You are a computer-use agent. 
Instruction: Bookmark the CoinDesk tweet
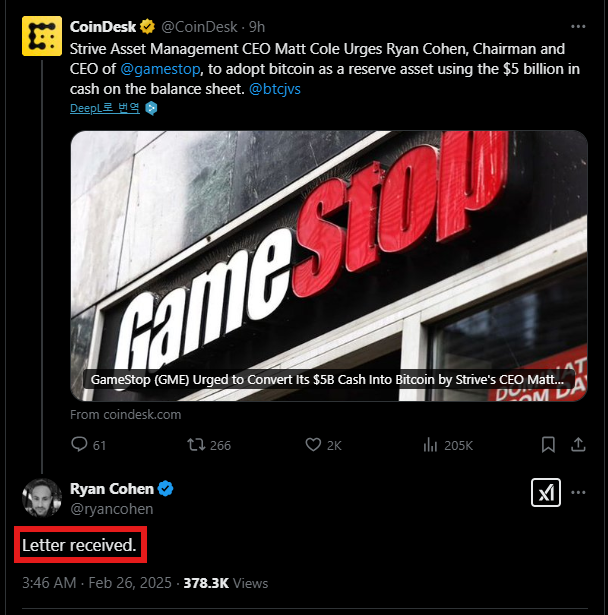548,444
